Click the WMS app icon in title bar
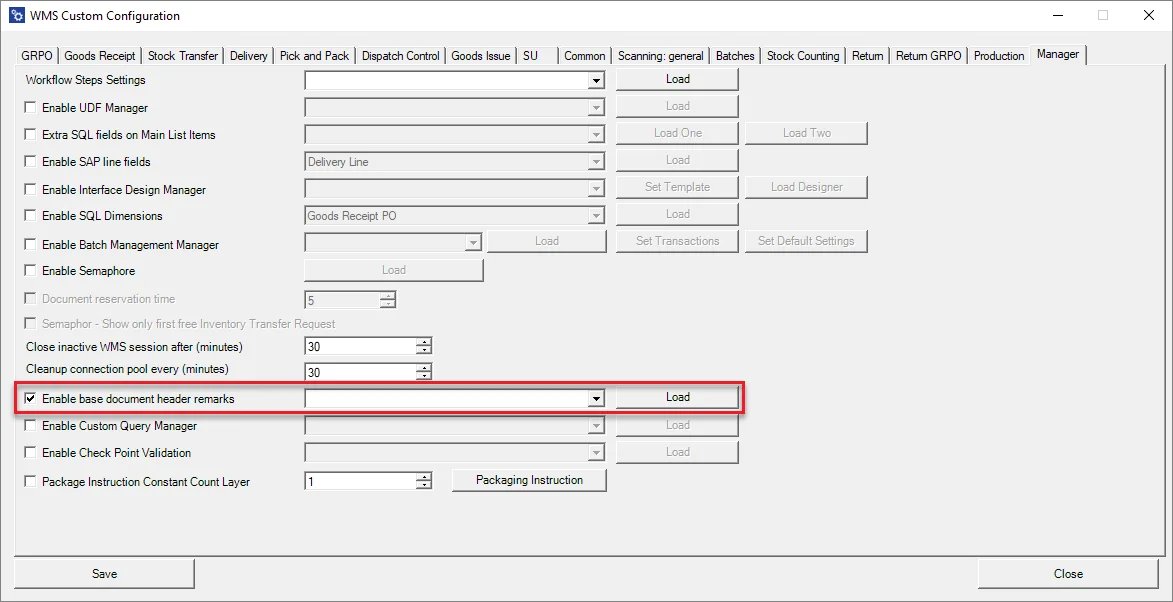This screenshot has width=1173, height=602. click(x=16, y=16)
